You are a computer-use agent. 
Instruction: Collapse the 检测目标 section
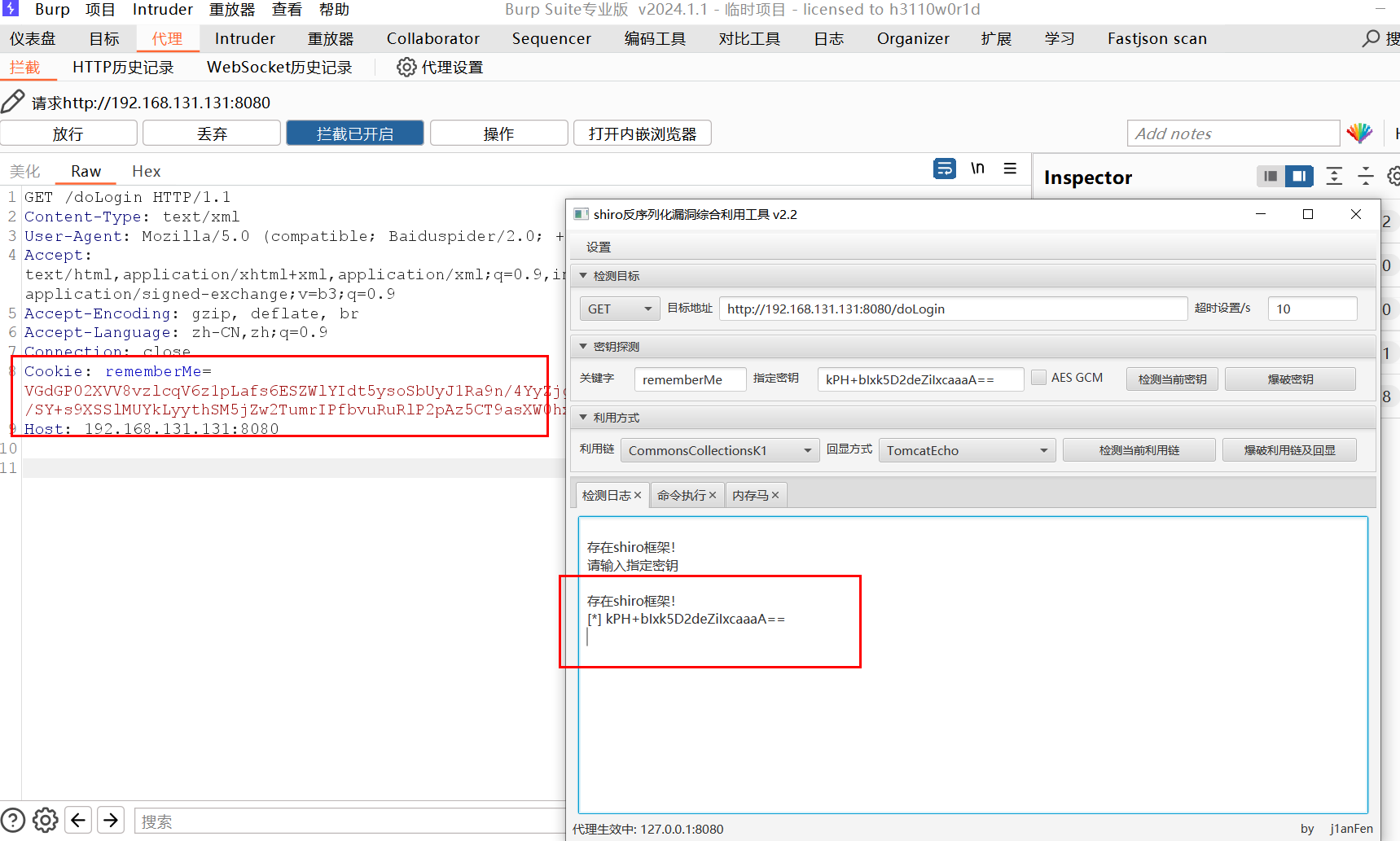pyautogui.click(x=583, y=276)
